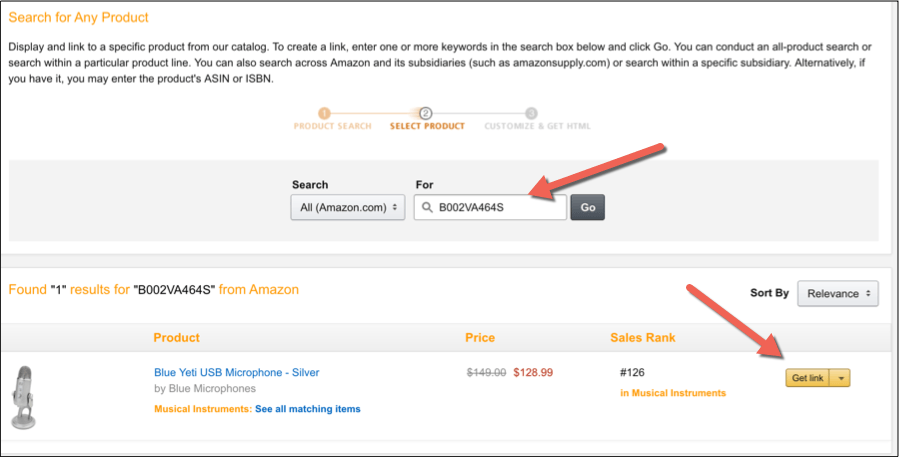Image resolution: width=899 pixels, height=457 pixels.
Task: Click the Blue Yeti microphone thumbnail
Action: click(24, 397)
